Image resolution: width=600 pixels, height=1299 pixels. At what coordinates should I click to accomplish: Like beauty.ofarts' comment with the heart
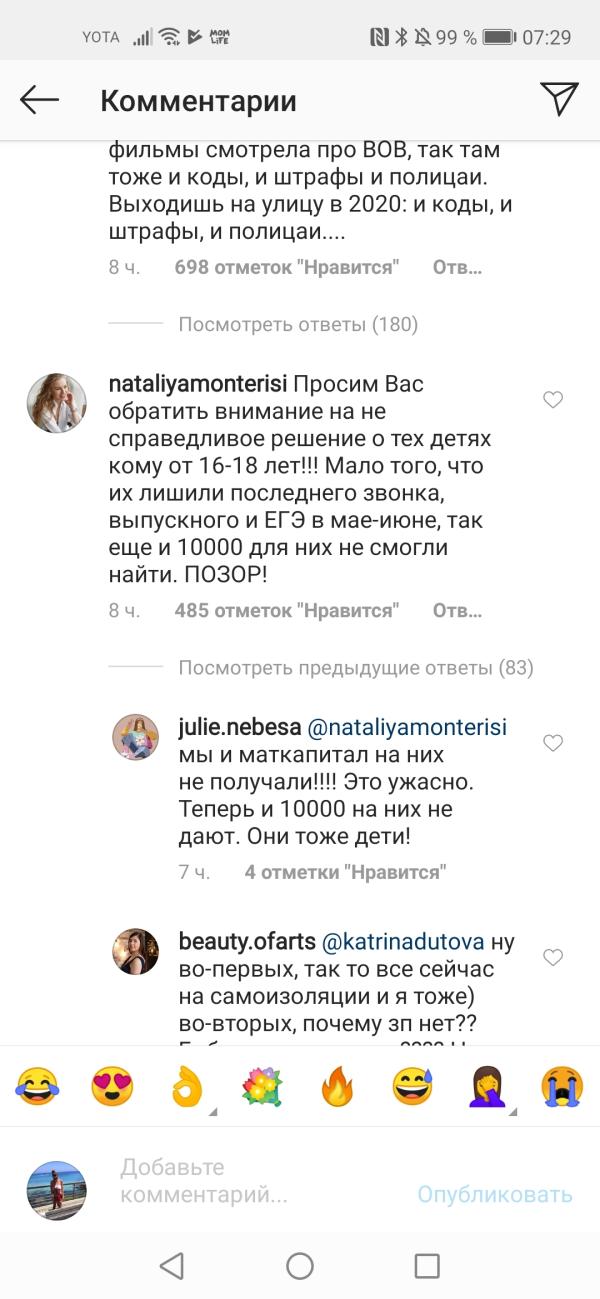coord(553,957)
